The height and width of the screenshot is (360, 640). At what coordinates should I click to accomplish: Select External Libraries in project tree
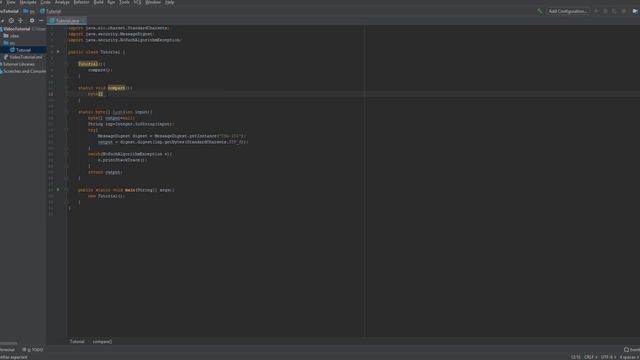(x=19, y=64)
